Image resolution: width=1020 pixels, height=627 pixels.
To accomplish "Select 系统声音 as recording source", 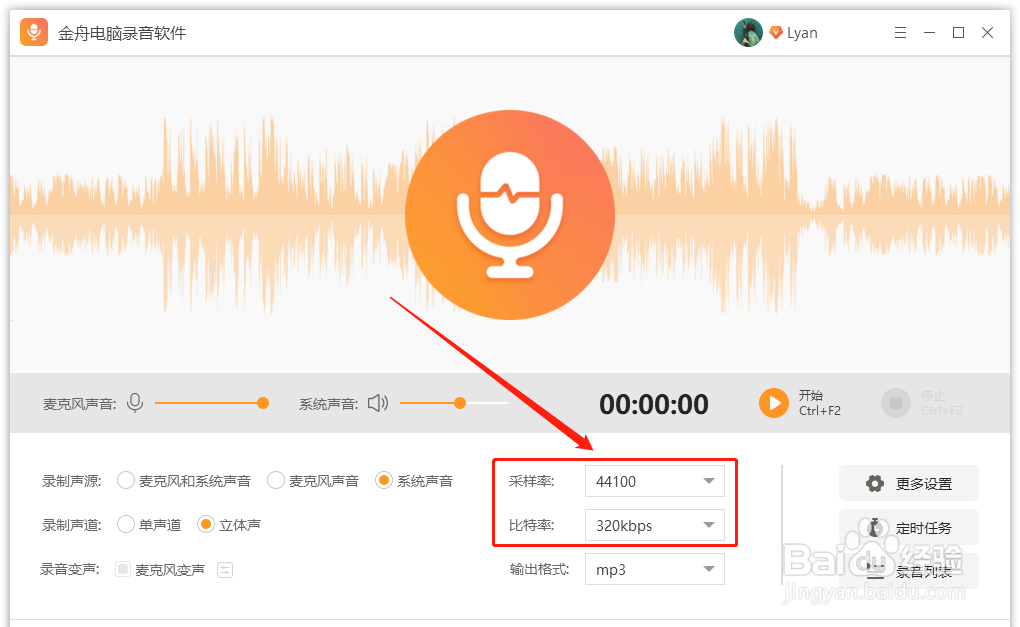I will pyautogui.click(x=414, y=481).
